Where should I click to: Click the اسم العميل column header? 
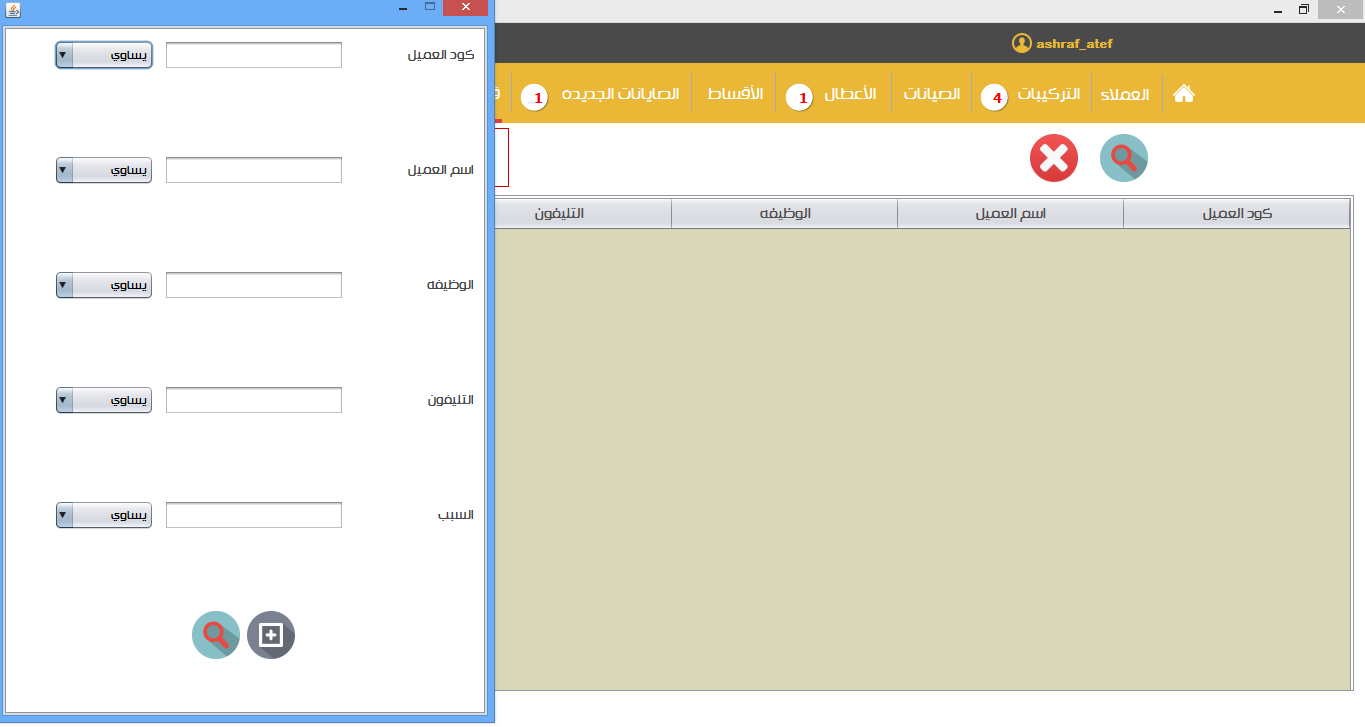pyautogui.click(x=1010, y=213)
